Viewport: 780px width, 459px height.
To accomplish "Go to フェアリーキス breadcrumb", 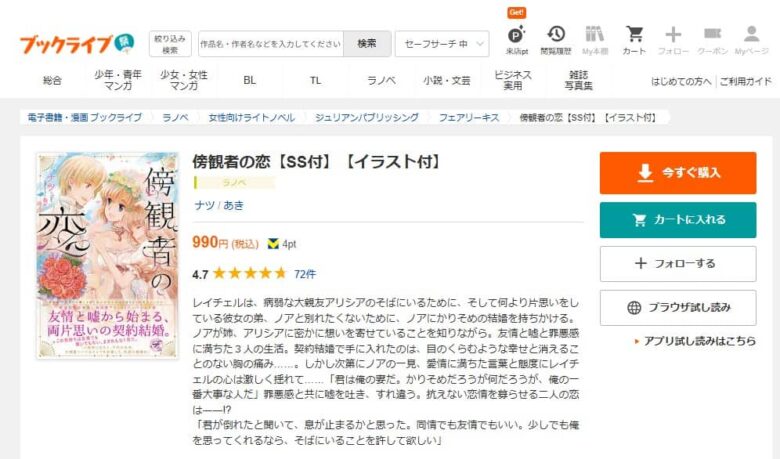I will [469, 118].
